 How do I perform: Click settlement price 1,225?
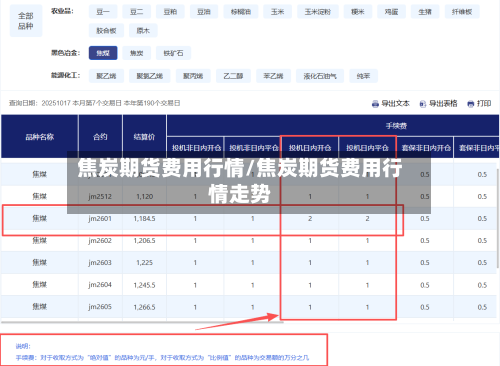(x=144, y=263)
